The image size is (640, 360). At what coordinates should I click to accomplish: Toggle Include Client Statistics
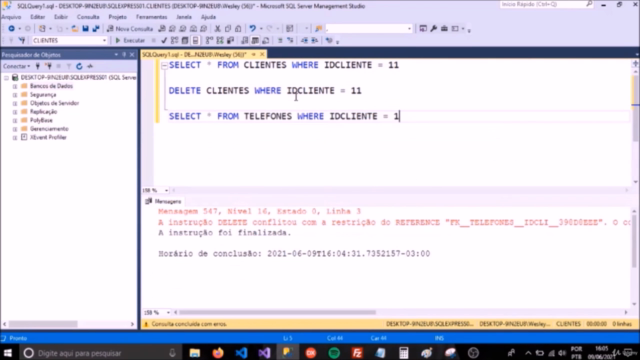coord(231,40)
